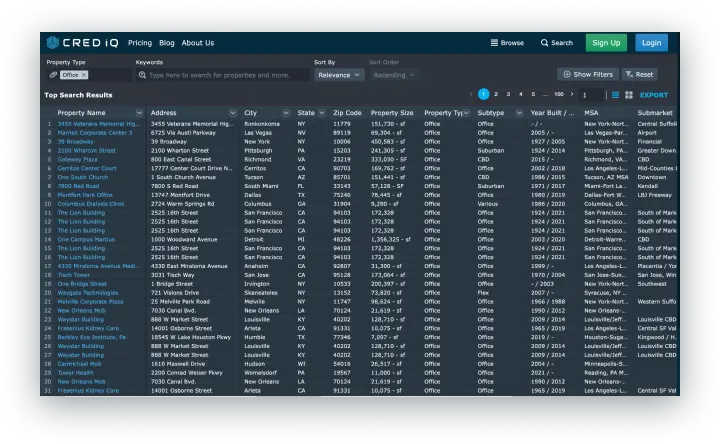Viewport: 720px width, 444px height.
Task: Open One South Church property link
Action: (83, 177)
